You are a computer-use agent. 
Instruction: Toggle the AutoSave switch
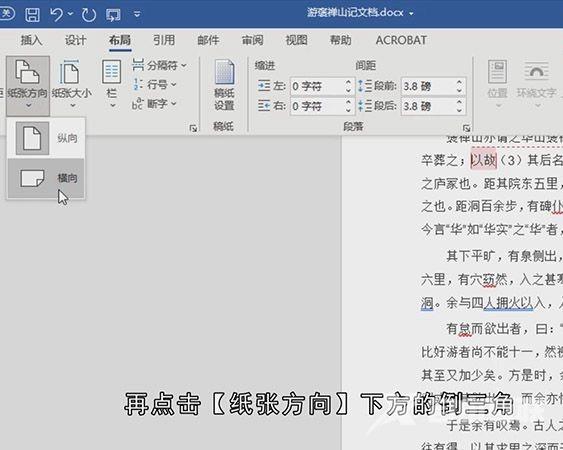tap(7, 14)
